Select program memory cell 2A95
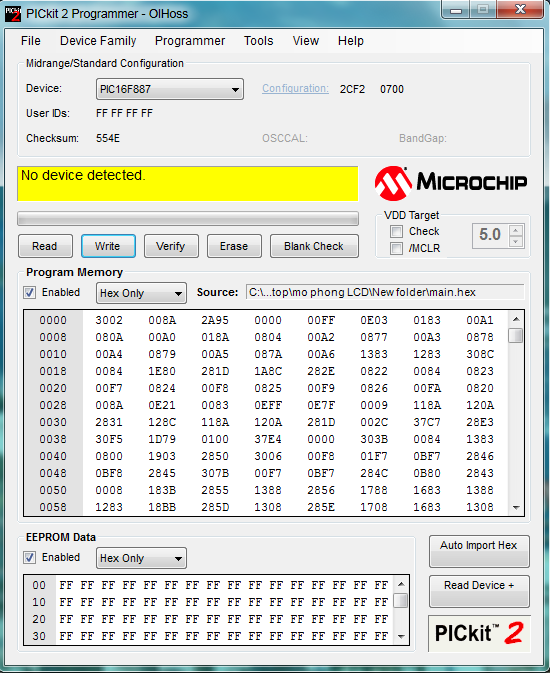This screenshot has width=550, height=674. (x=215, y=320)
